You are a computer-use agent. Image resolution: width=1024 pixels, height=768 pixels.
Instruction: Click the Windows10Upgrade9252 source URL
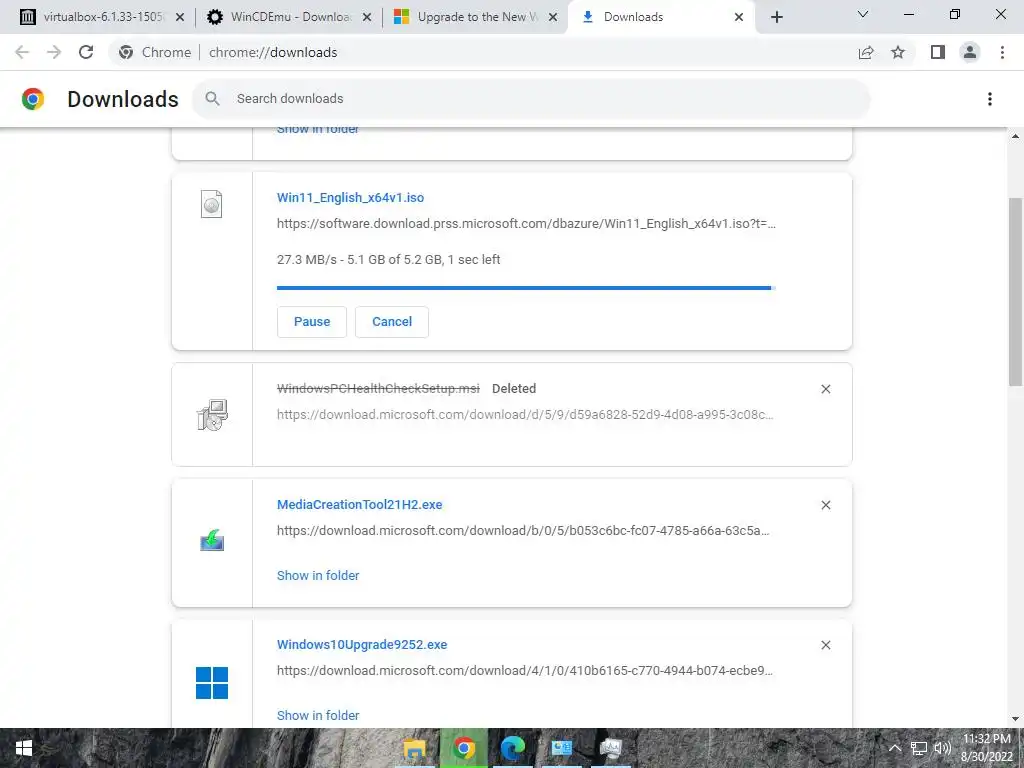525,670
